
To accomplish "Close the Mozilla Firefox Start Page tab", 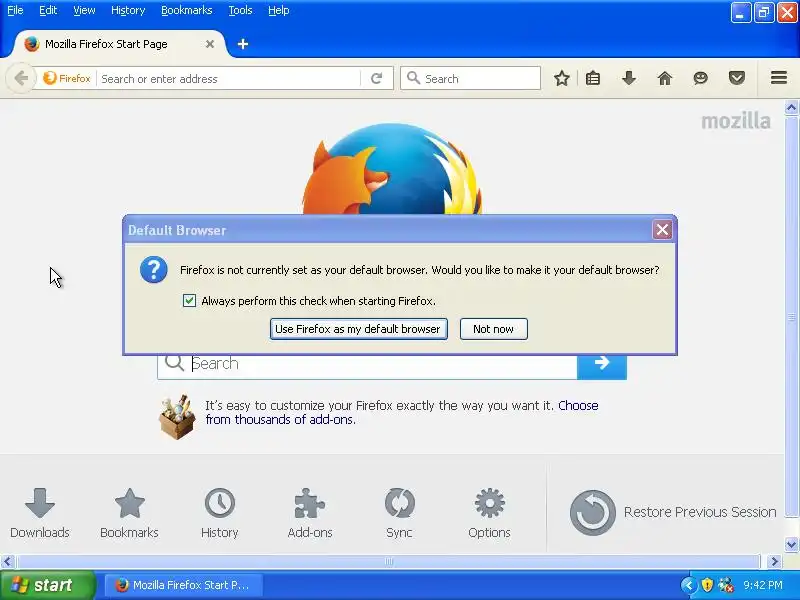I will [210, 44].
